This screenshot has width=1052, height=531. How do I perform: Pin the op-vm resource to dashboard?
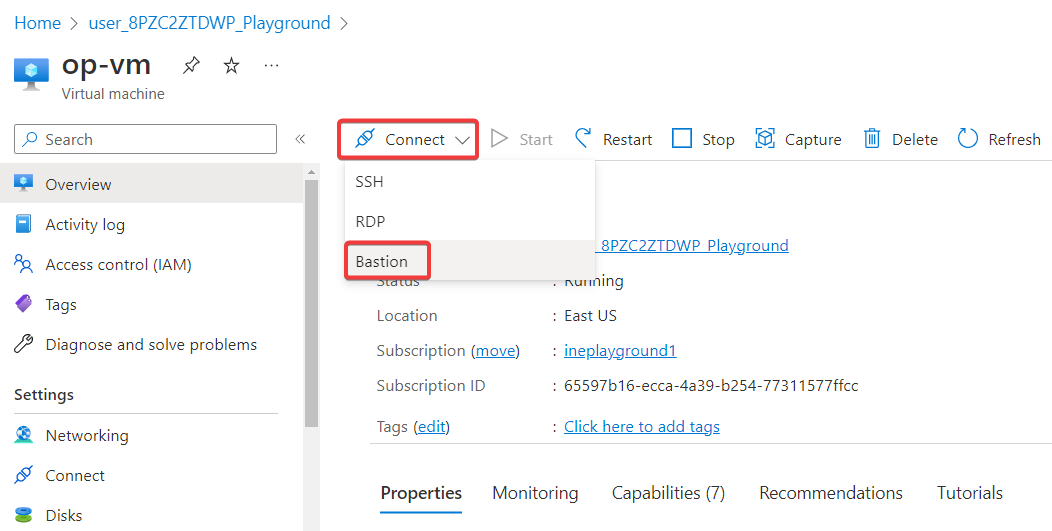(x=191, y=66)
